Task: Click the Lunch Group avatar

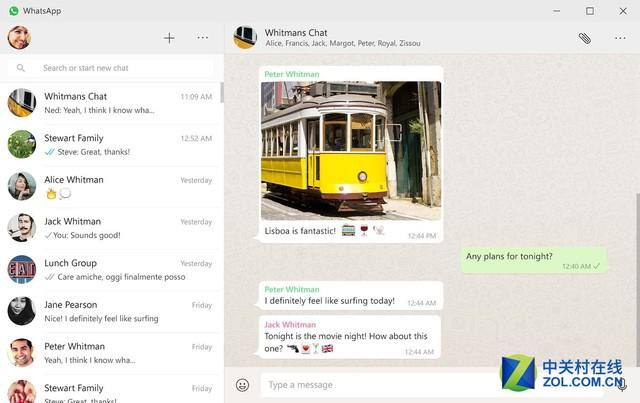Action: click(22, 269)
